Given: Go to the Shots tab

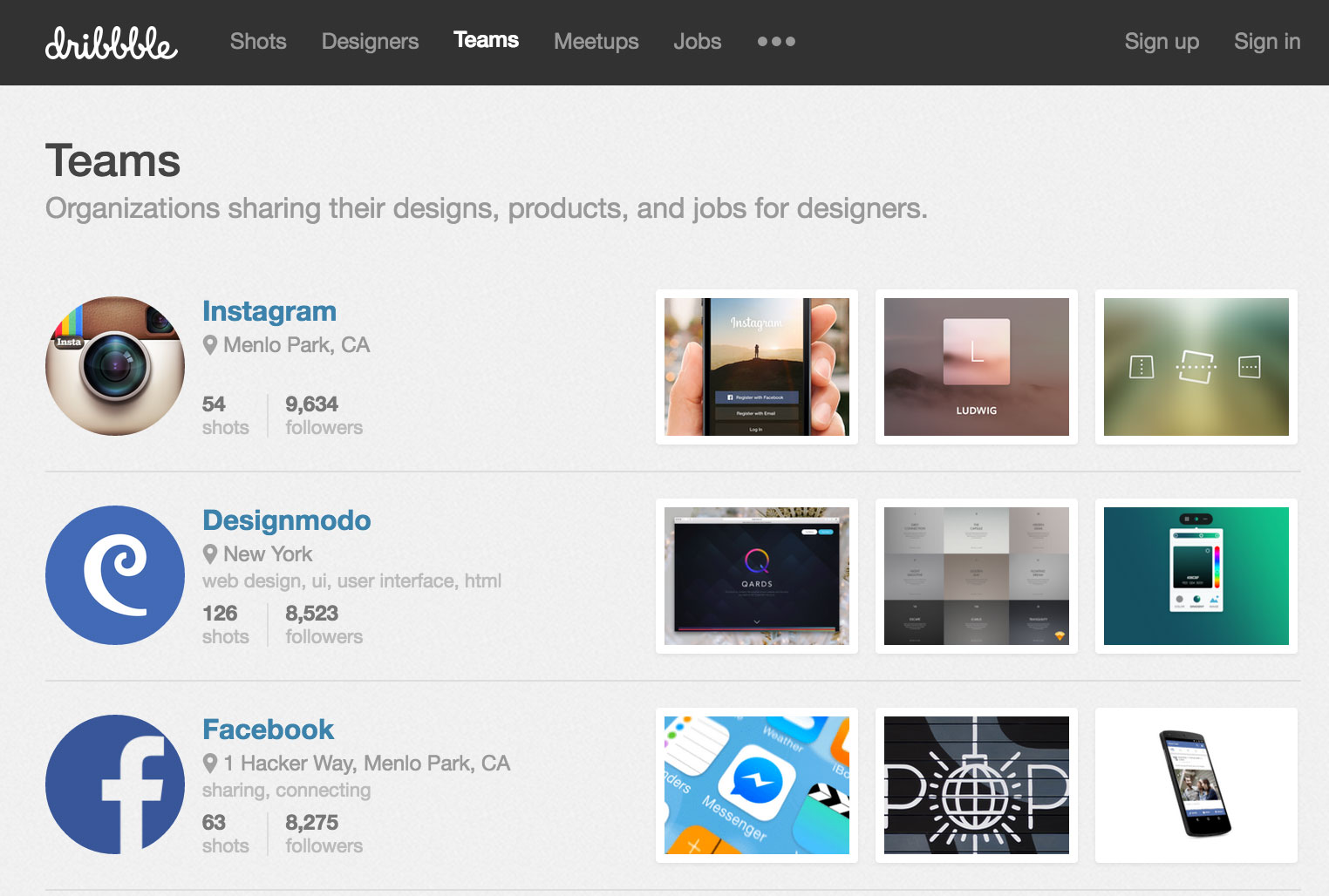Looking at the screenshot, I should [x=258, y=41].
